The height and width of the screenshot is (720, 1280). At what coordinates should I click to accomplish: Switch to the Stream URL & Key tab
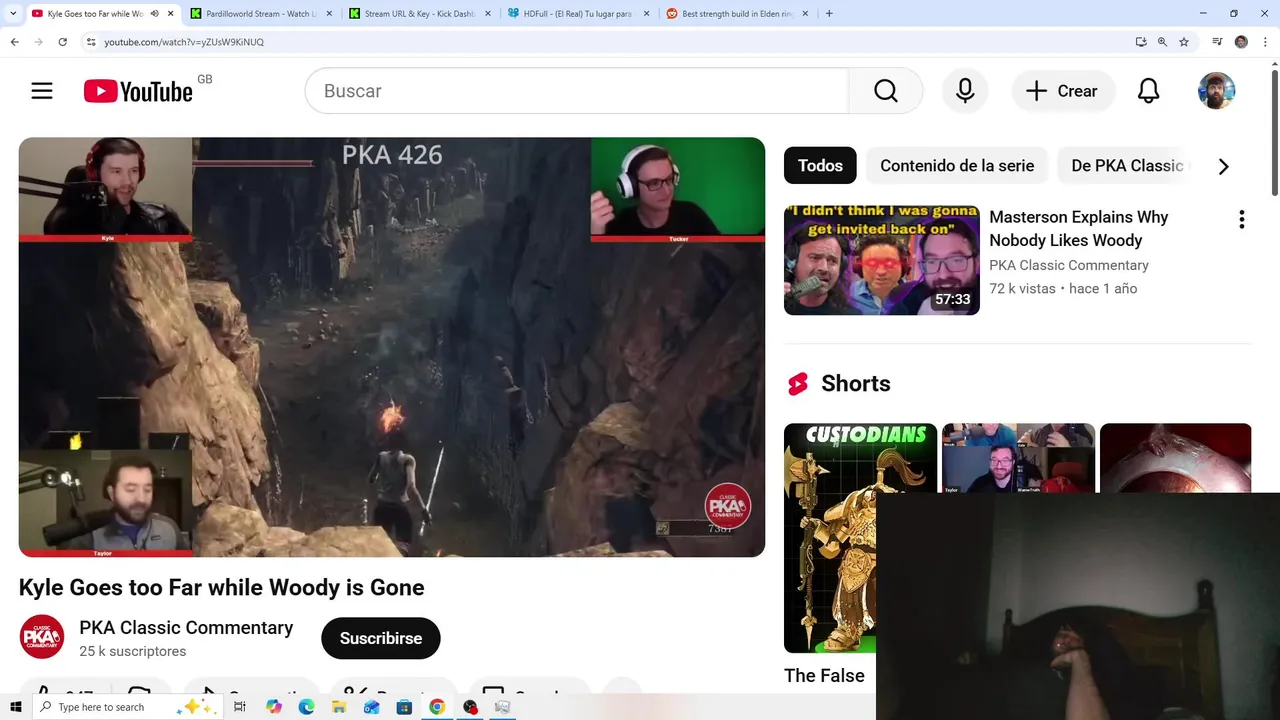[421, 14]
